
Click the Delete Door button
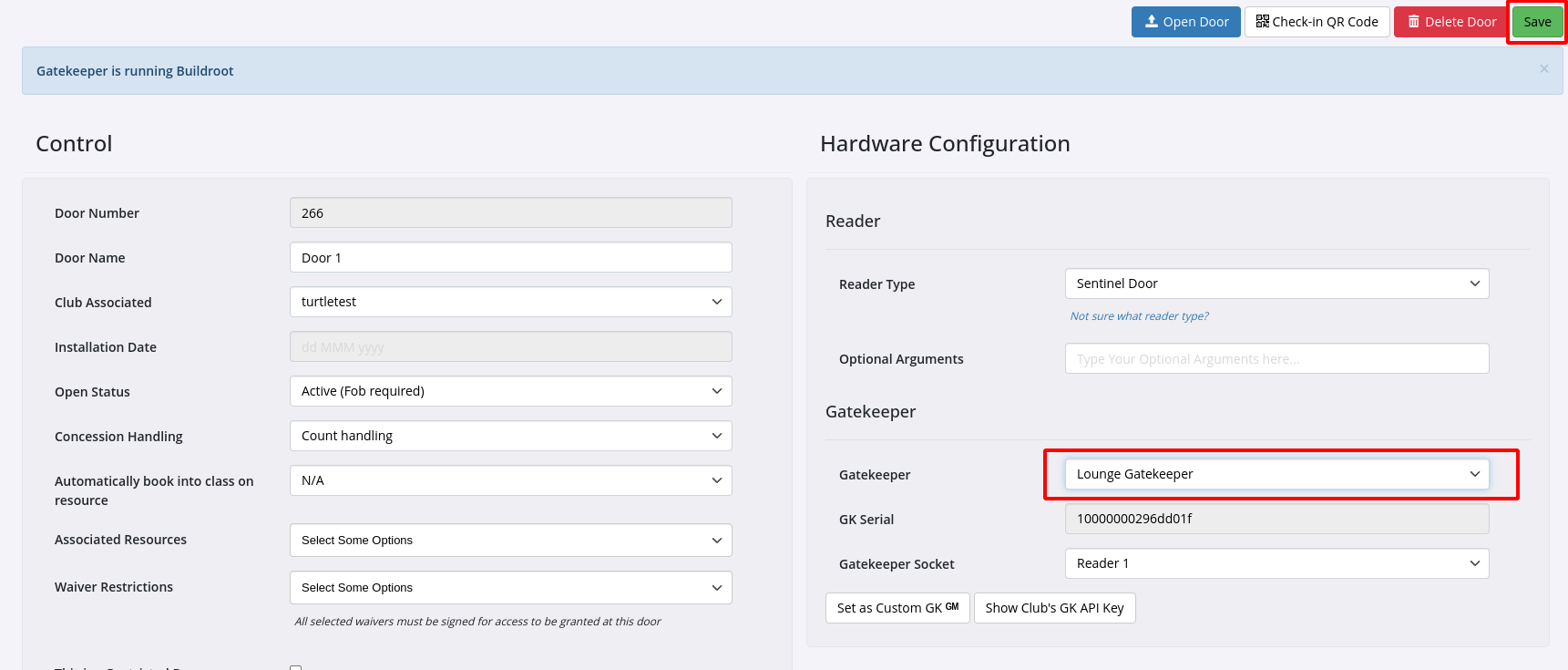click(1450, 22)
